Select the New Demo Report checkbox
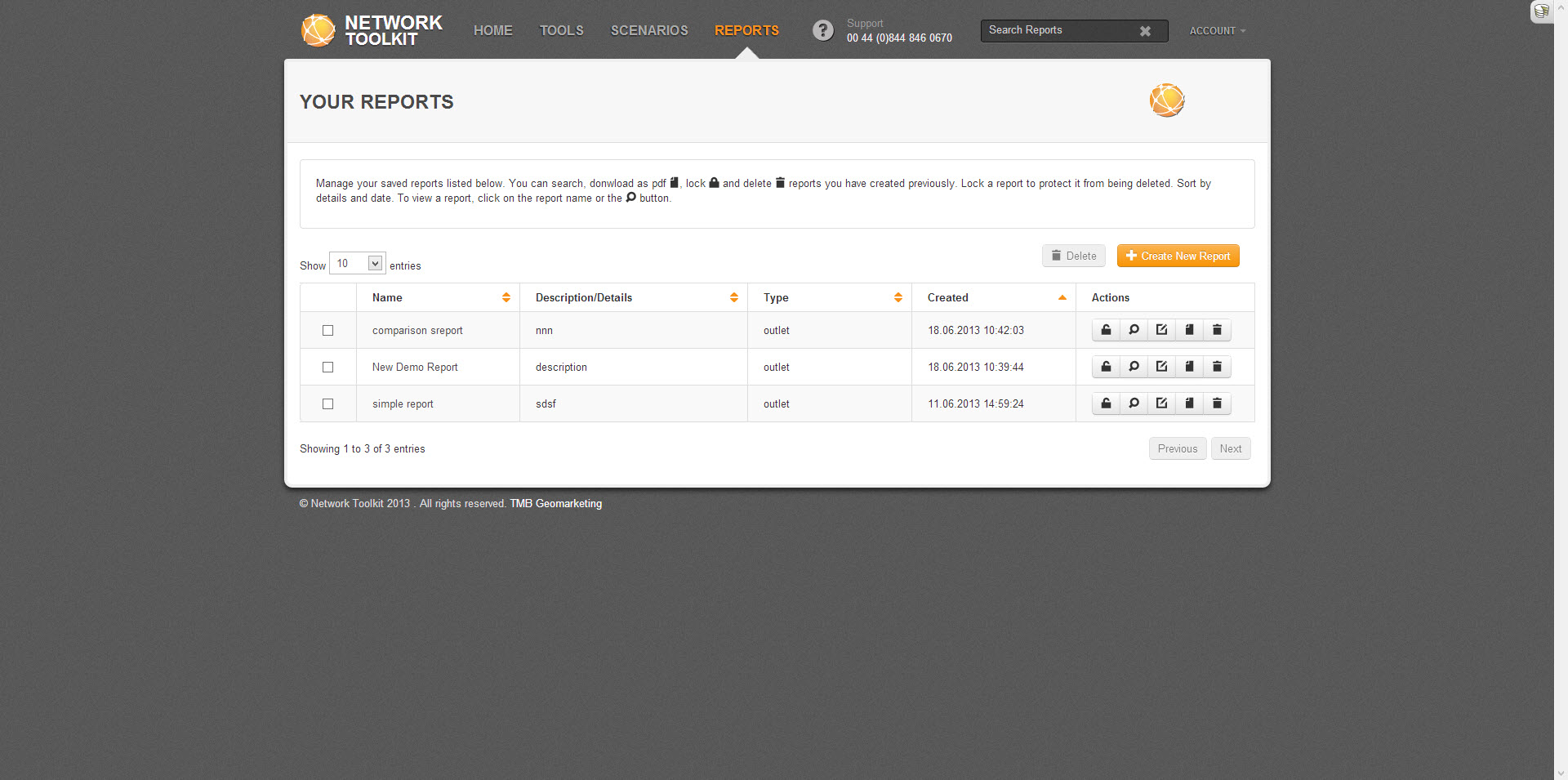This screenshot has width=1568, height=780. (327, 368)
